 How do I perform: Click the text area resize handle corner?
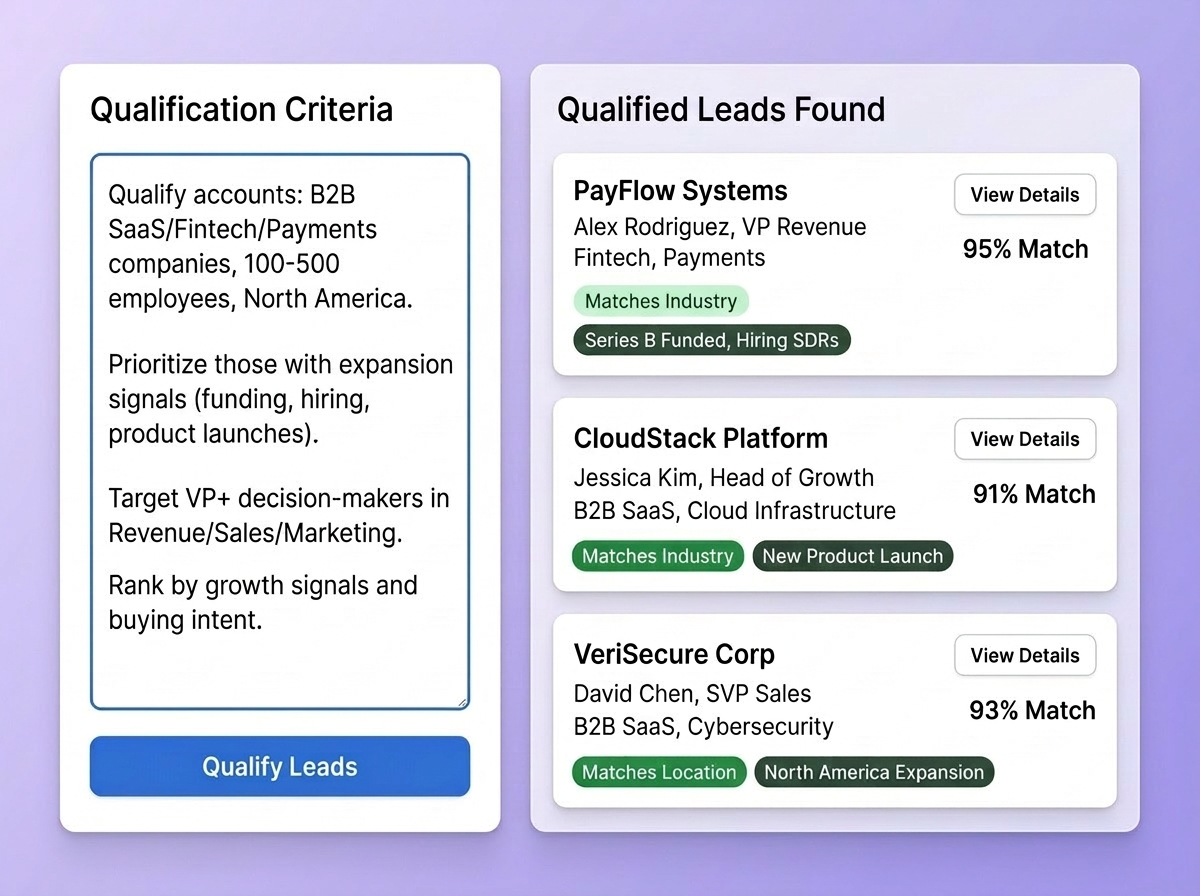462,702
